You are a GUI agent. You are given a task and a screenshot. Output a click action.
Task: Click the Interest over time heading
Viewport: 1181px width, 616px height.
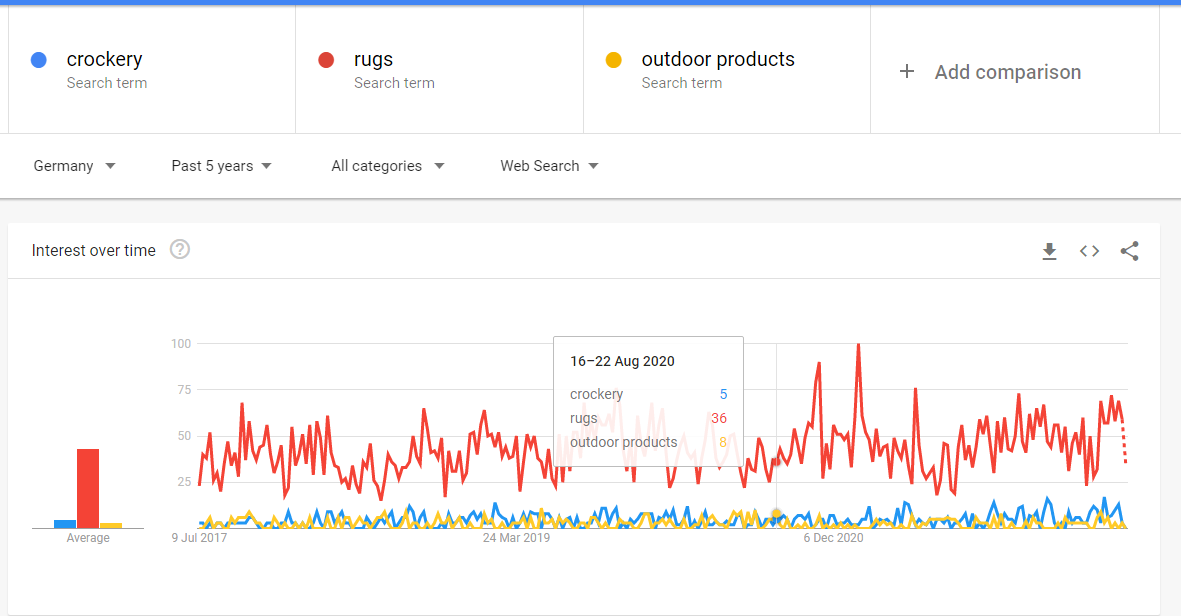[93, 251]
